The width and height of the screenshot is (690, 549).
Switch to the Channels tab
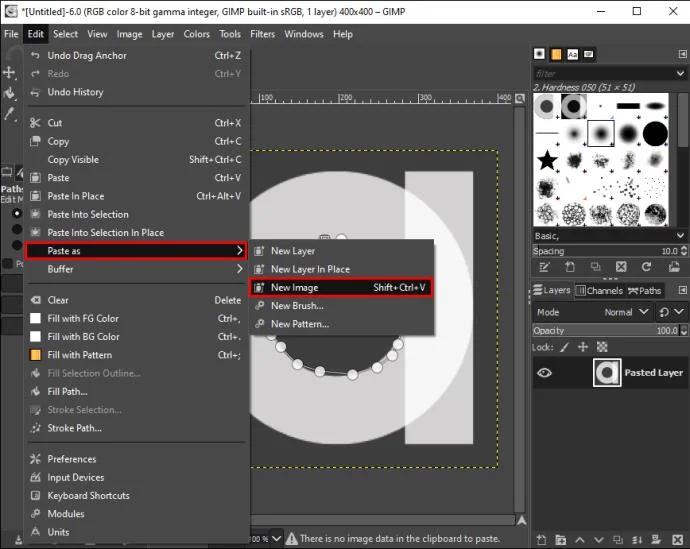599,290
